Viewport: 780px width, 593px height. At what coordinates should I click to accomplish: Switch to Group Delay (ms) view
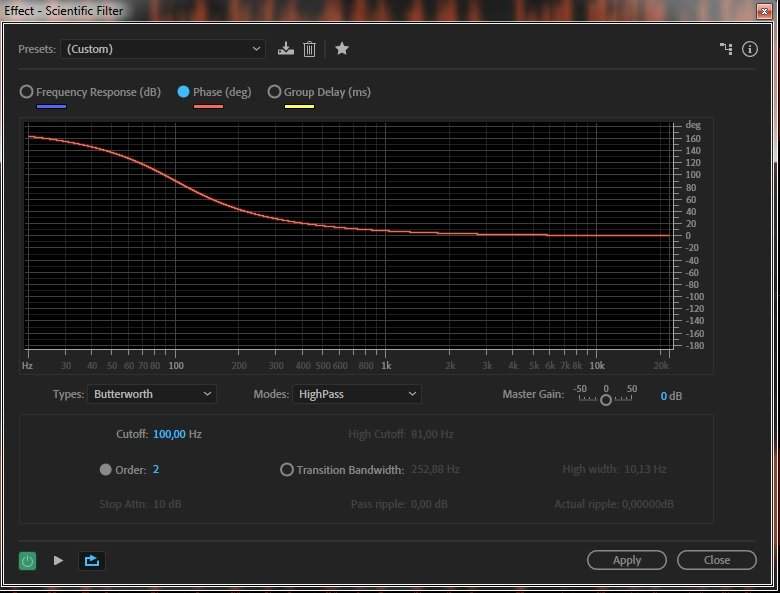tap(274, 92)
